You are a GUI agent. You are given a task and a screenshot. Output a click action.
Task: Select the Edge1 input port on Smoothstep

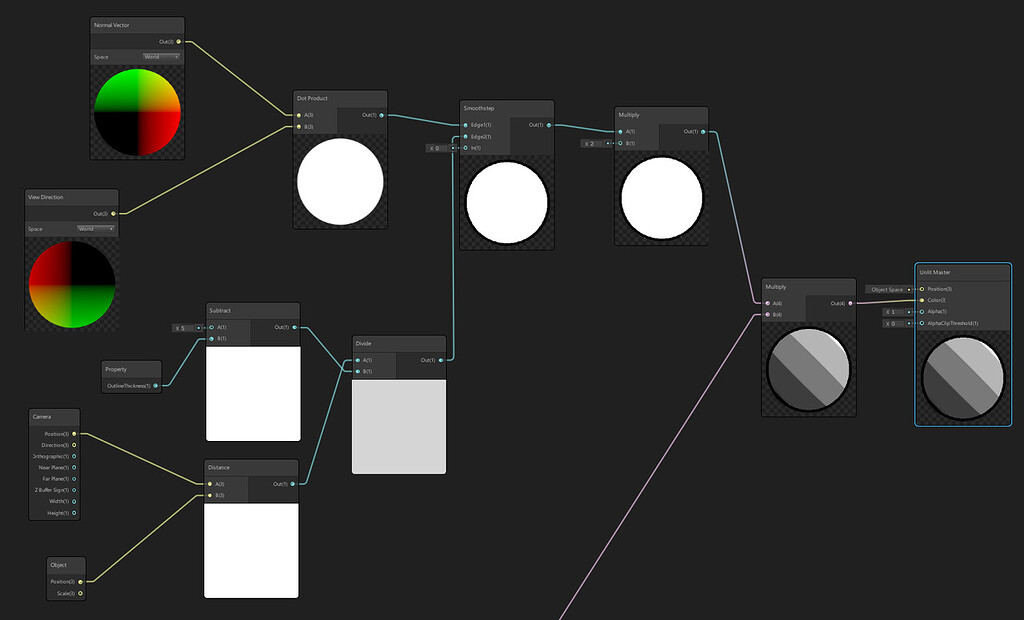coord(465,125)
